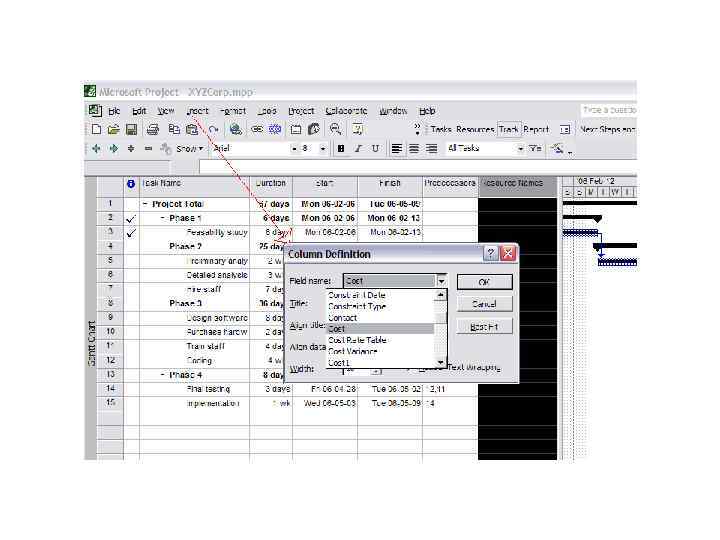
Task: Outdent the task with the left arrow
Action: tap(96, 148)
